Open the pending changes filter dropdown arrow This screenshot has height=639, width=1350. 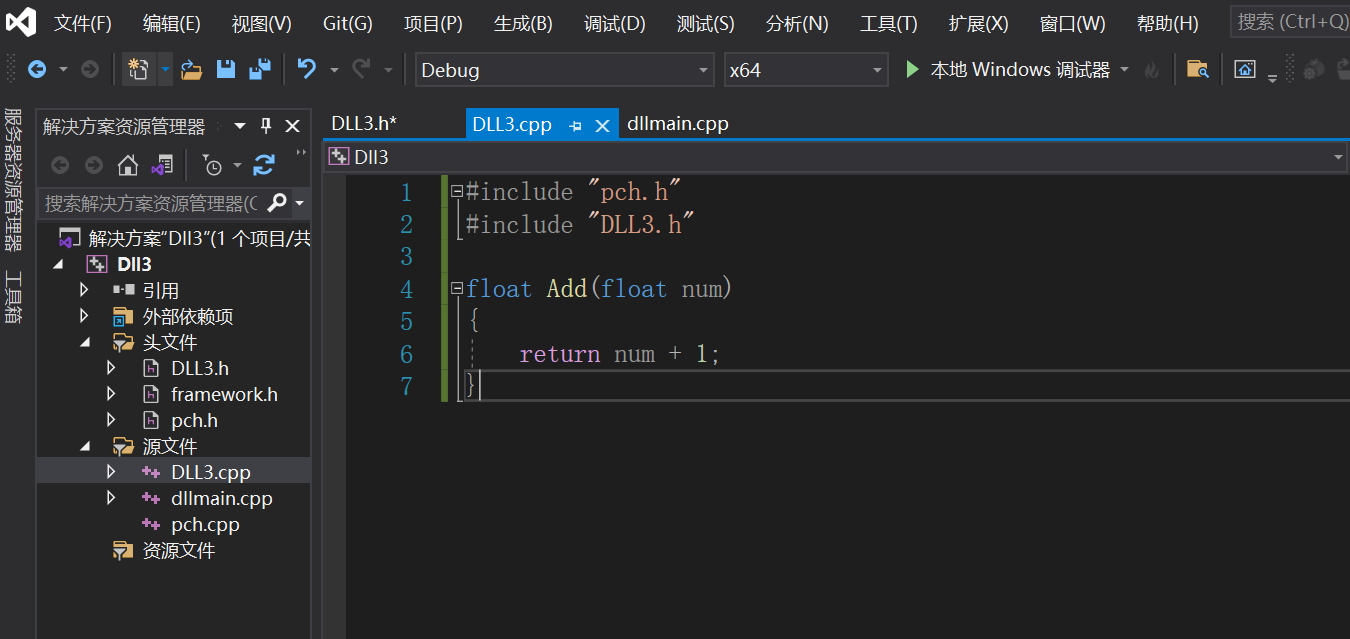pos(237,165)
